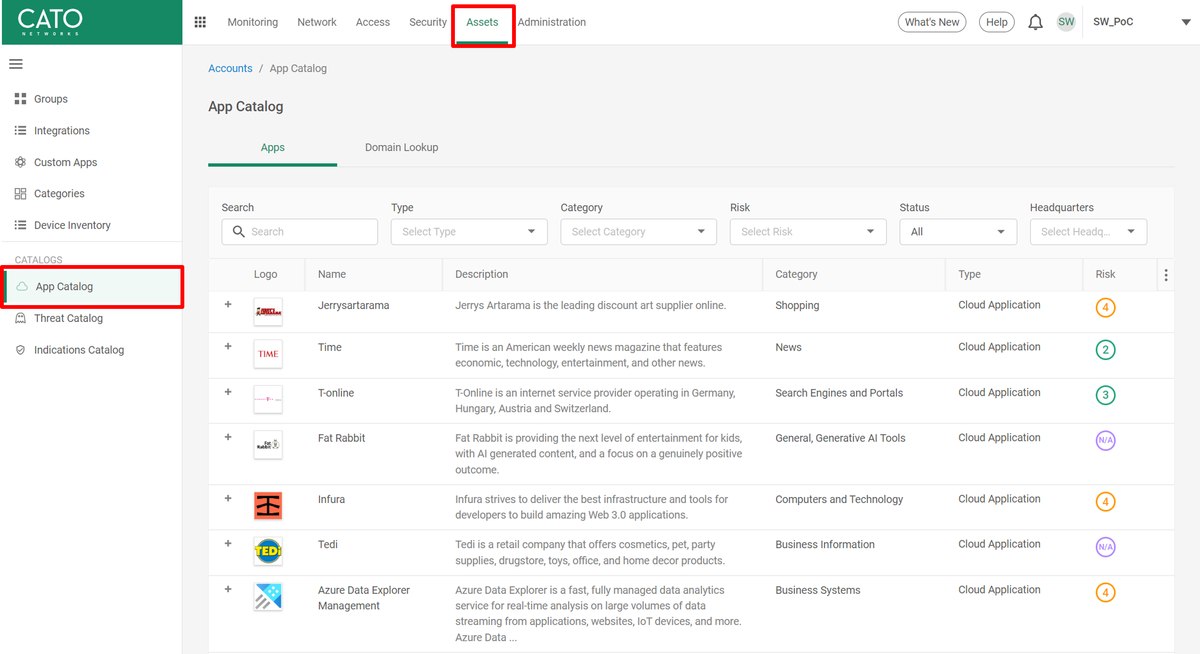Click the What's New button
Image resolution: width=1200 pixels, height=654 pixels.
coord(932,22)
